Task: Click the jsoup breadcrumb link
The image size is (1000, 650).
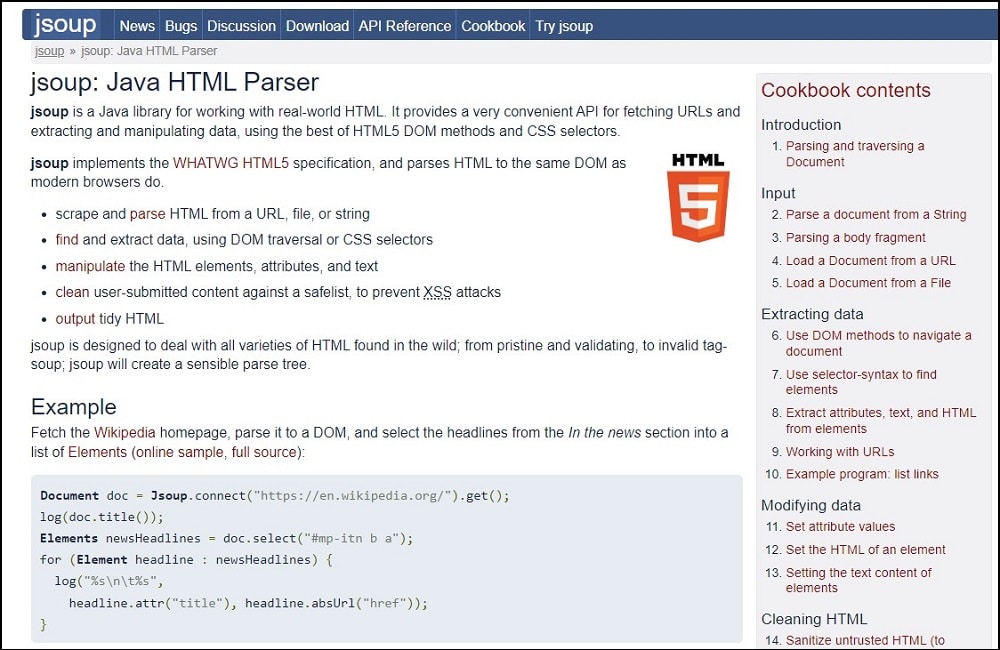Action: [x=49, y=51]
